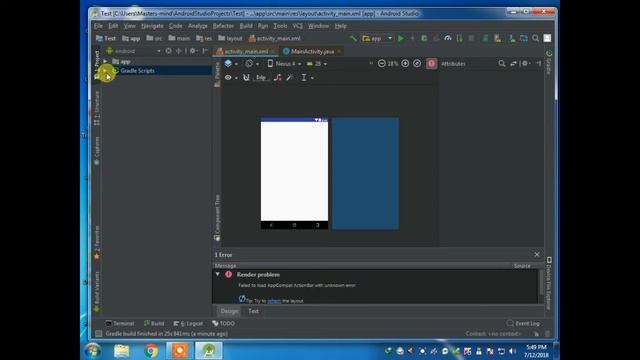Screen dimensions: 640x360
Task: Zoom in the design preview
Action: point(405,64)
